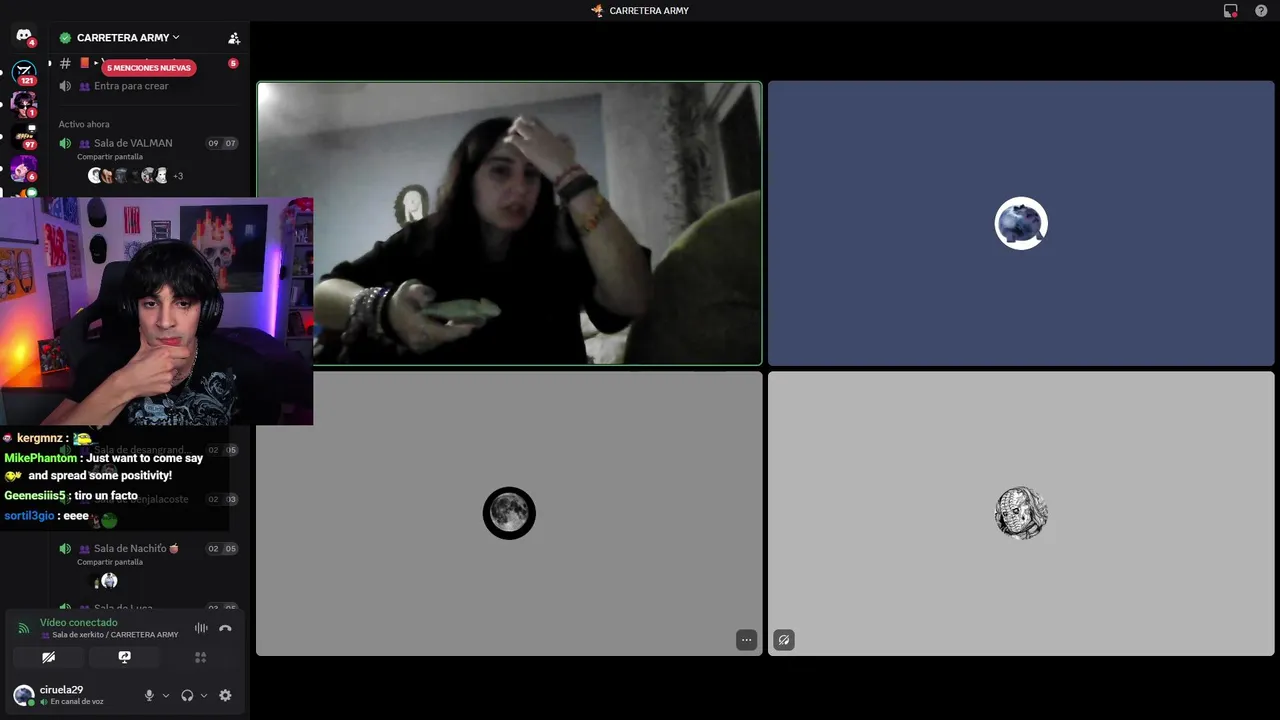This screenshot has height=720, width=1280.
Task: Click the blue avatar participant tile
Action: pyautogui.click(x=1021, y=224)
